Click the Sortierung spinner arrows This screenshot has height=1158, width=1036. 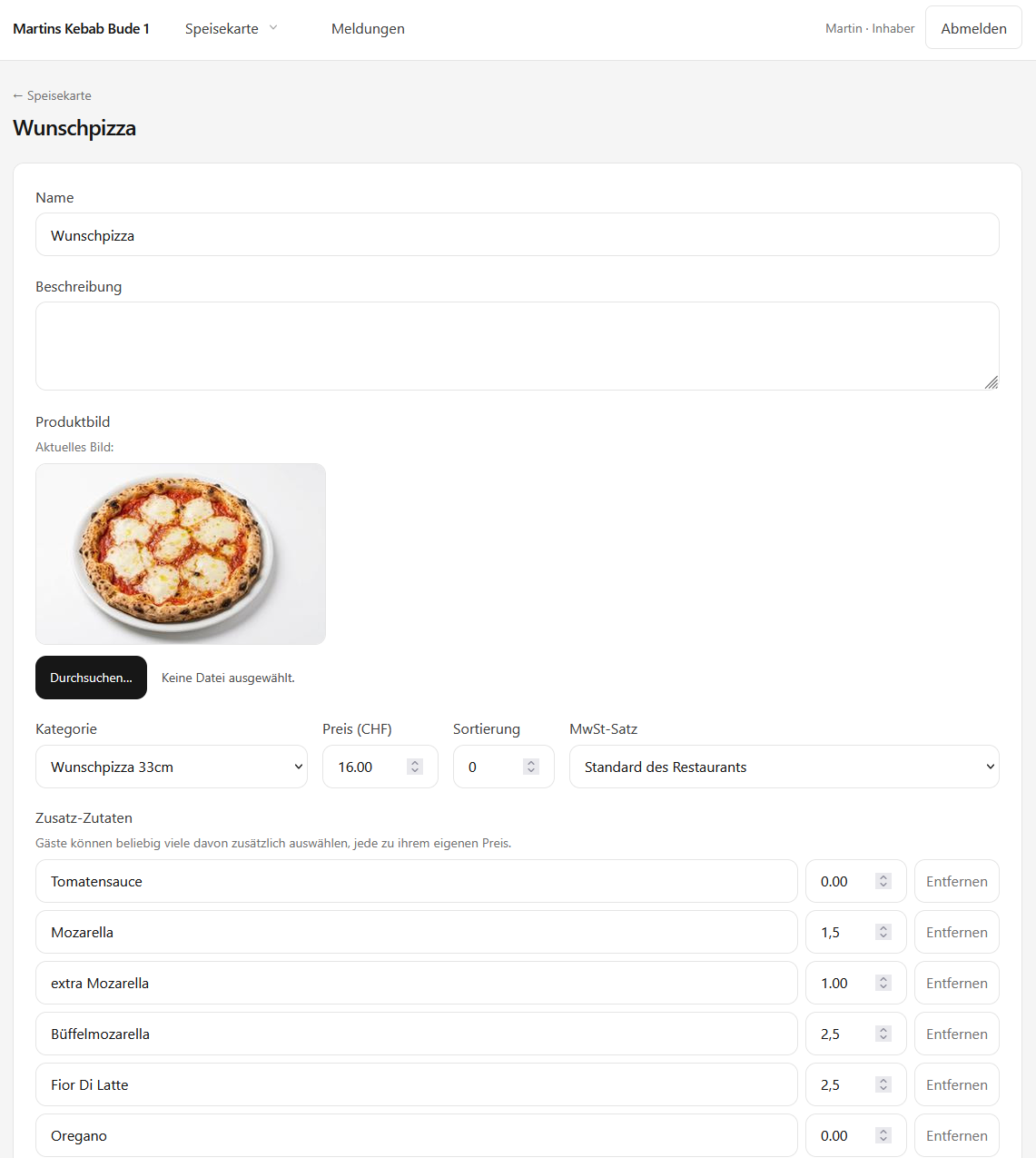pos(531,767)
